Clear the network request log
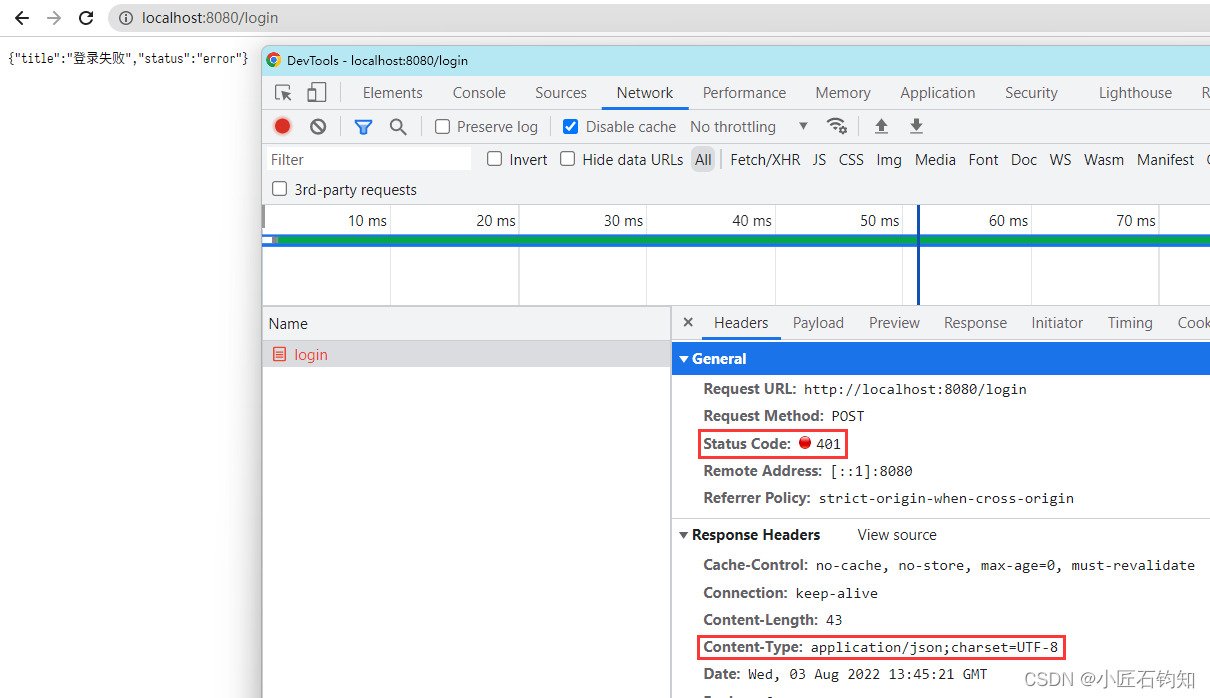This screenshot has width=1210, height=698. tap(317, 126)
